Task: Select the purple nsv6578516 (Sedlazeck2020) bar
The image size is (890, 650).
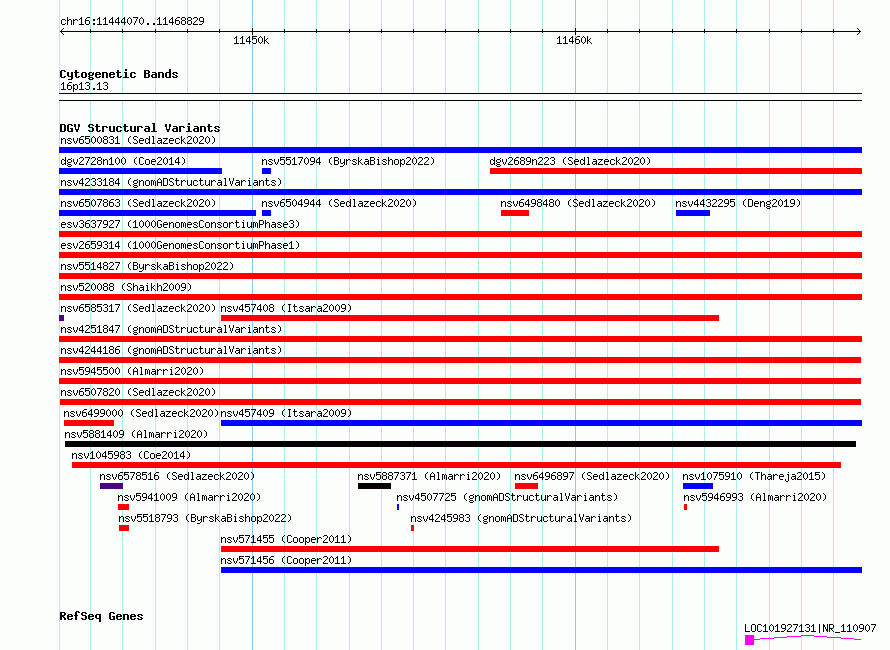Action: pyautogui.click(x=111, y=486)
